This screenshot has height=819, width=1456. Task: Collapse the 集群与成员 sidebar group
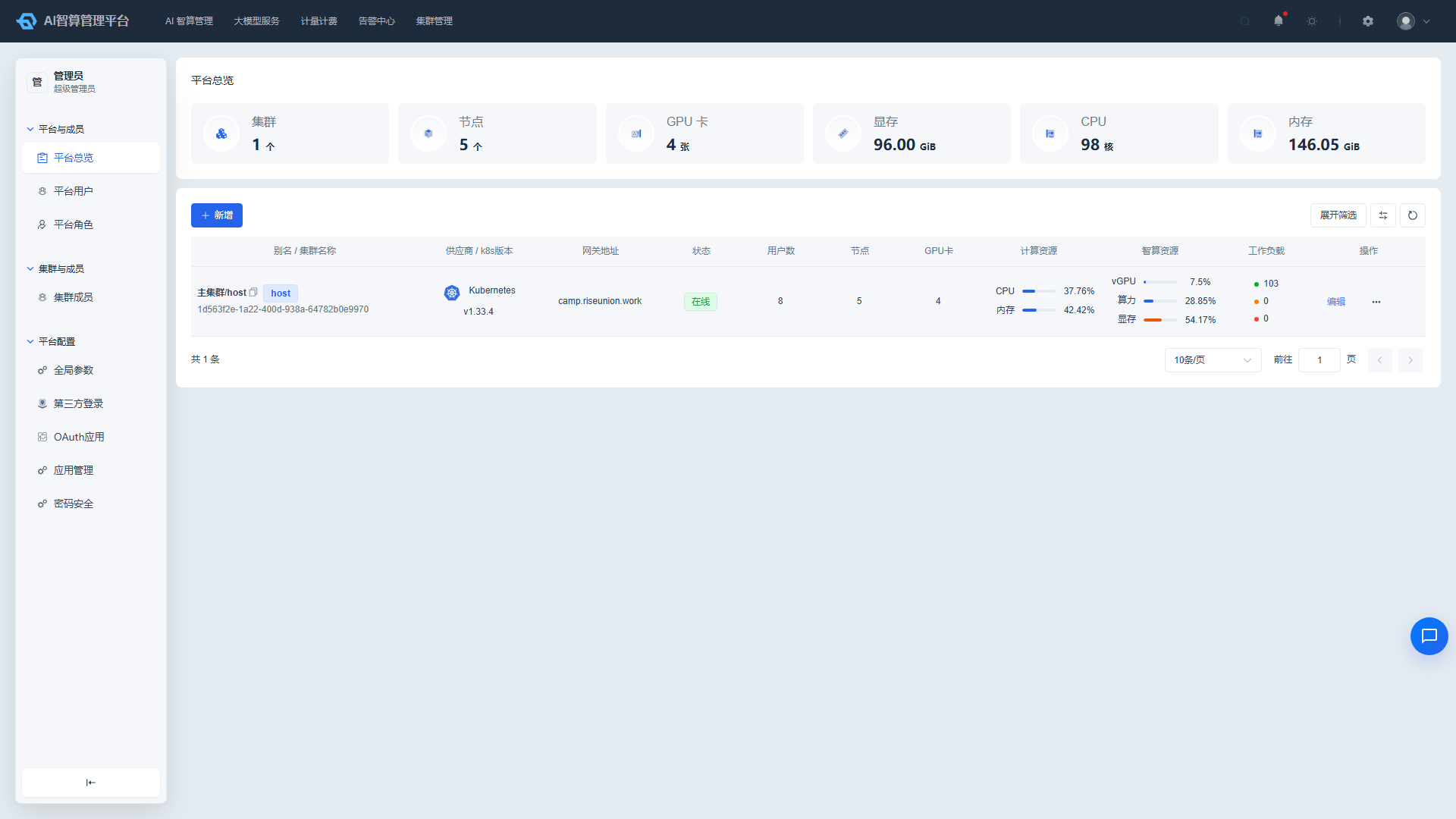(30, 269)
